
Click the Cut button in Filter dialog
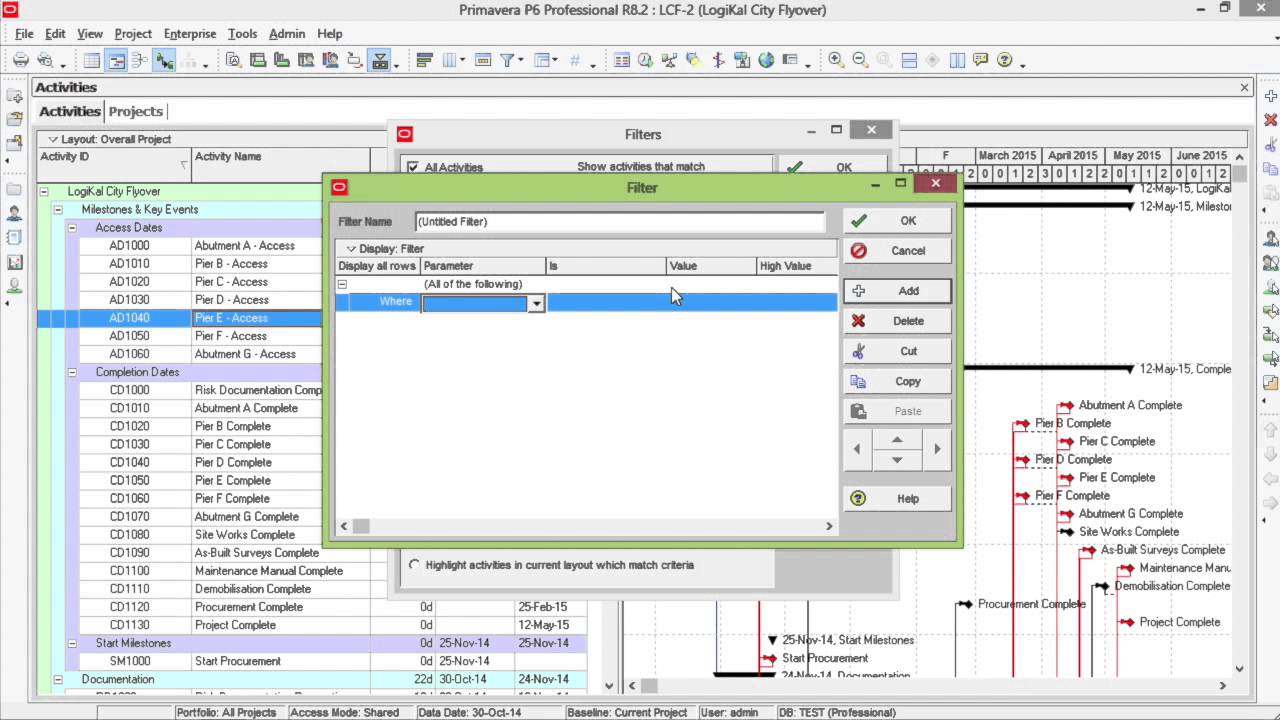click(x=897, y=351)
